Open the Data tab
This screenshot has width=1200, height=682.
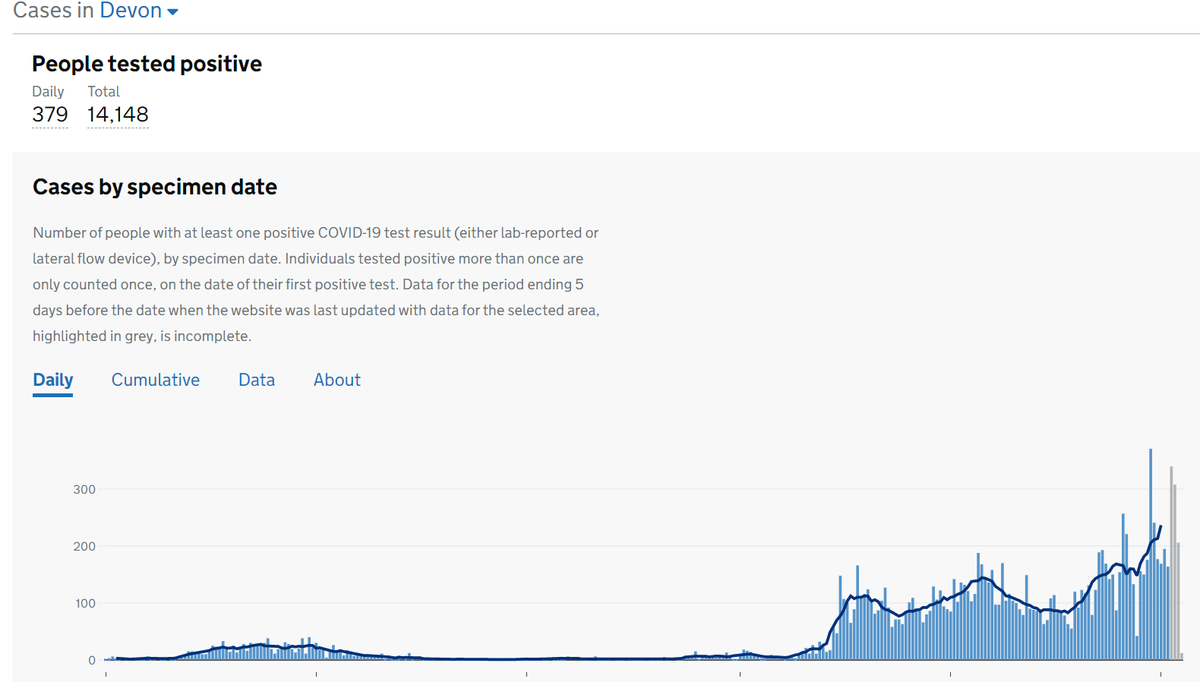click(256, 380)
